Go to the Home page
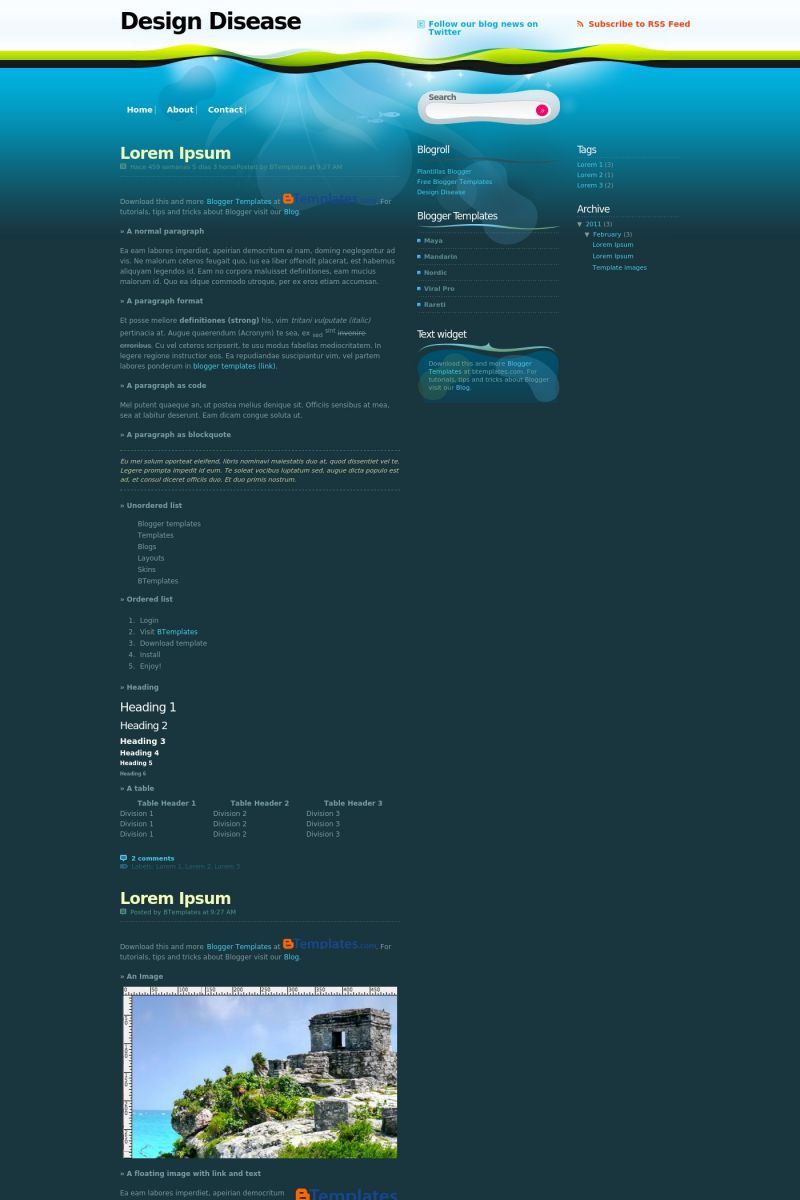Viewport: 800px width, 1200px height. [140, 110]
